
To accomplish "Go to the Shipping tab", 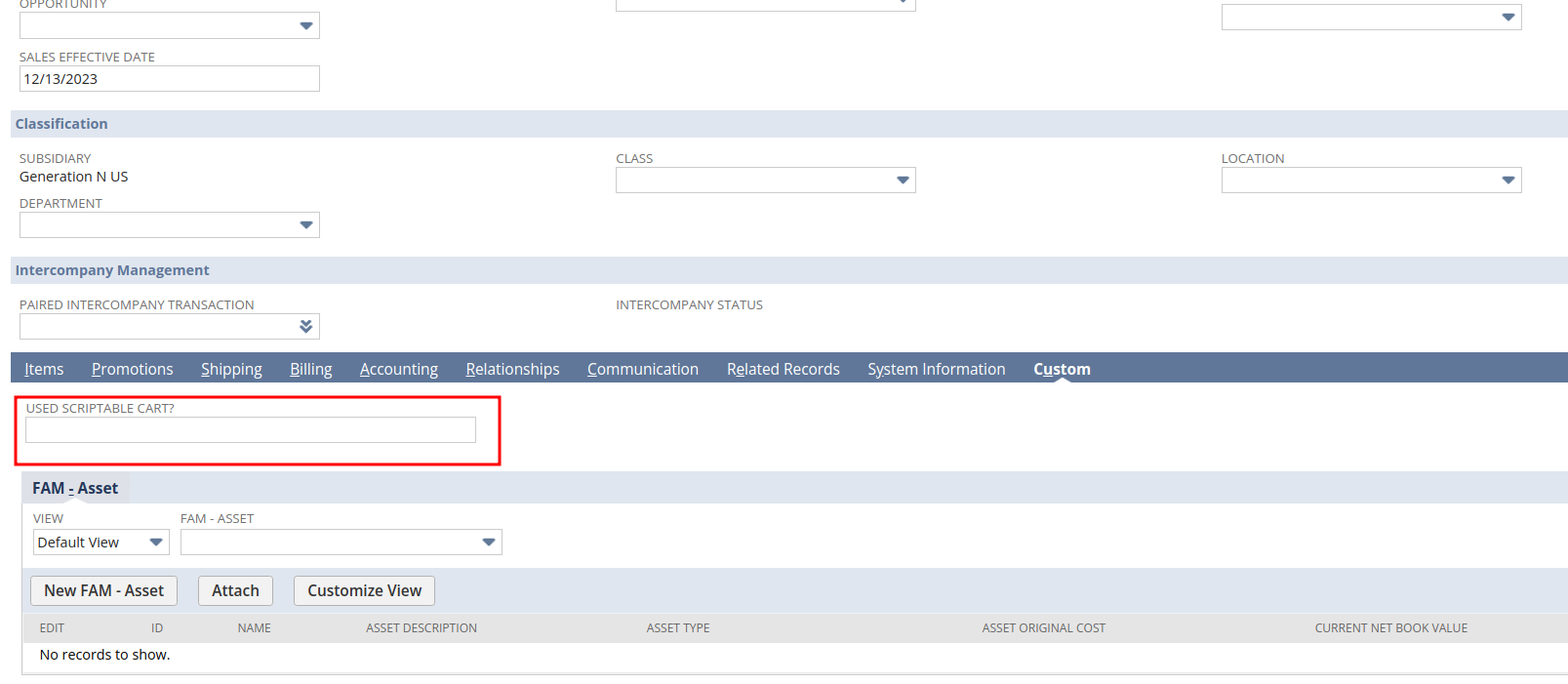I will (x=231, y=369).
